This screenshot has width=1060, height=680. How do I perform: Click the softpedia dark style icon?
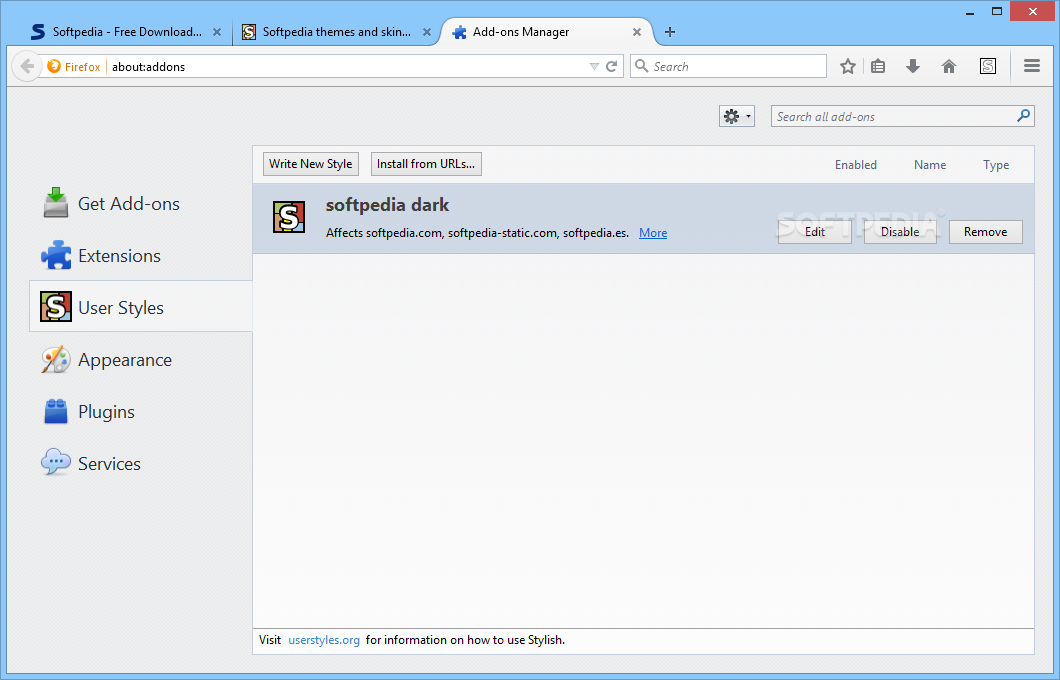[289, 217]
